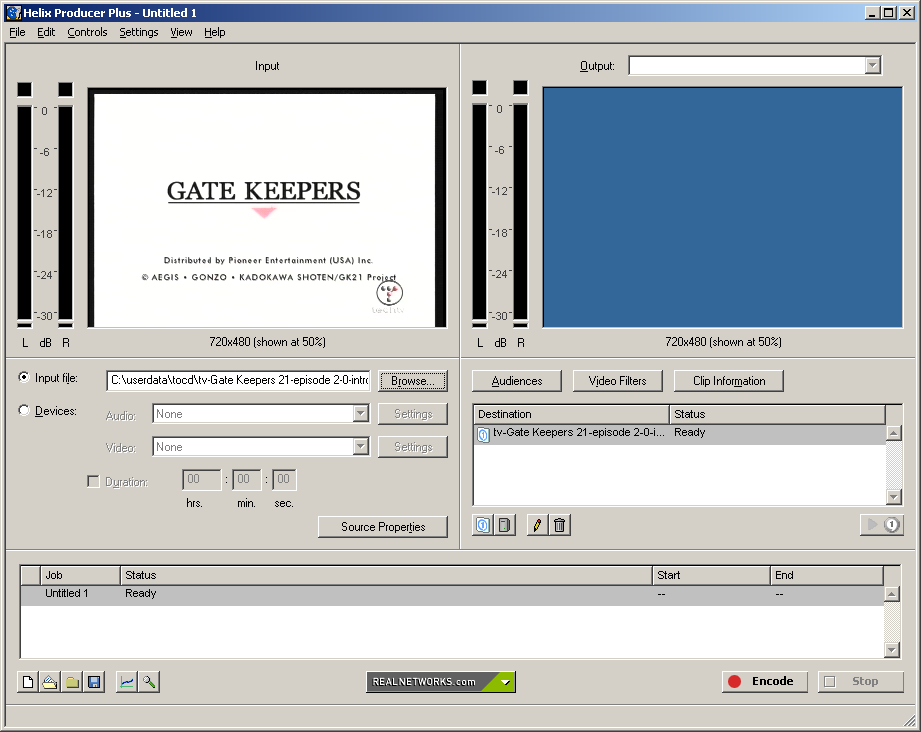The width and height of the screenshot is (921, 732).
Task: Click the Audio Settings button
Action: coord(412,414)
